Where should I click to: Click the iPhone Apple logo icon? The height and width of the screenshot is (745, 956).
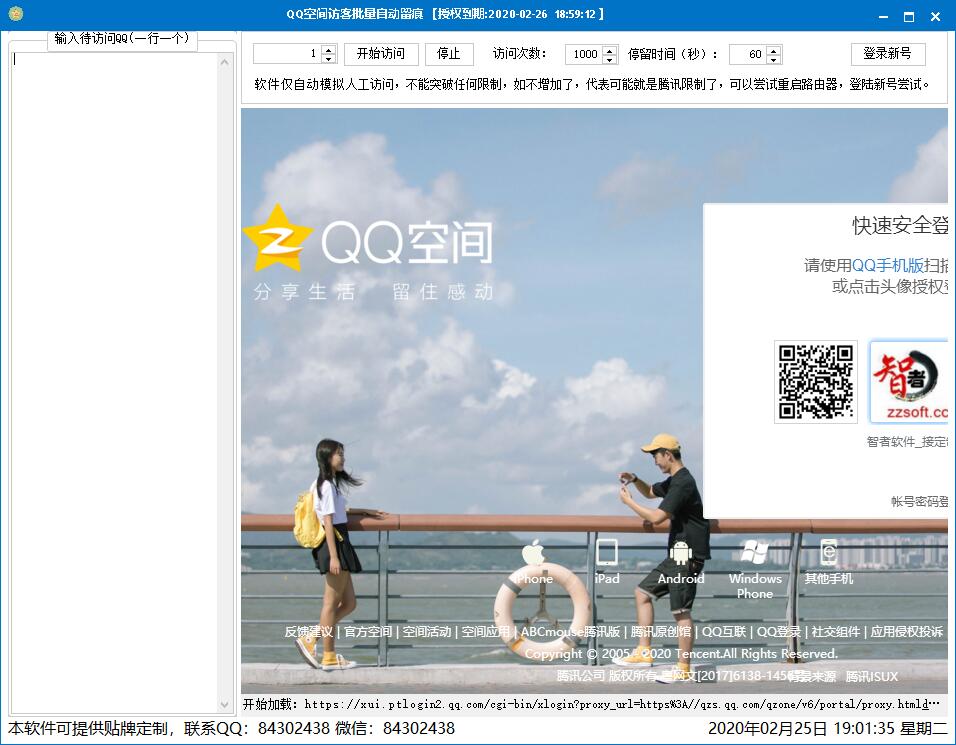click(533, 553)
